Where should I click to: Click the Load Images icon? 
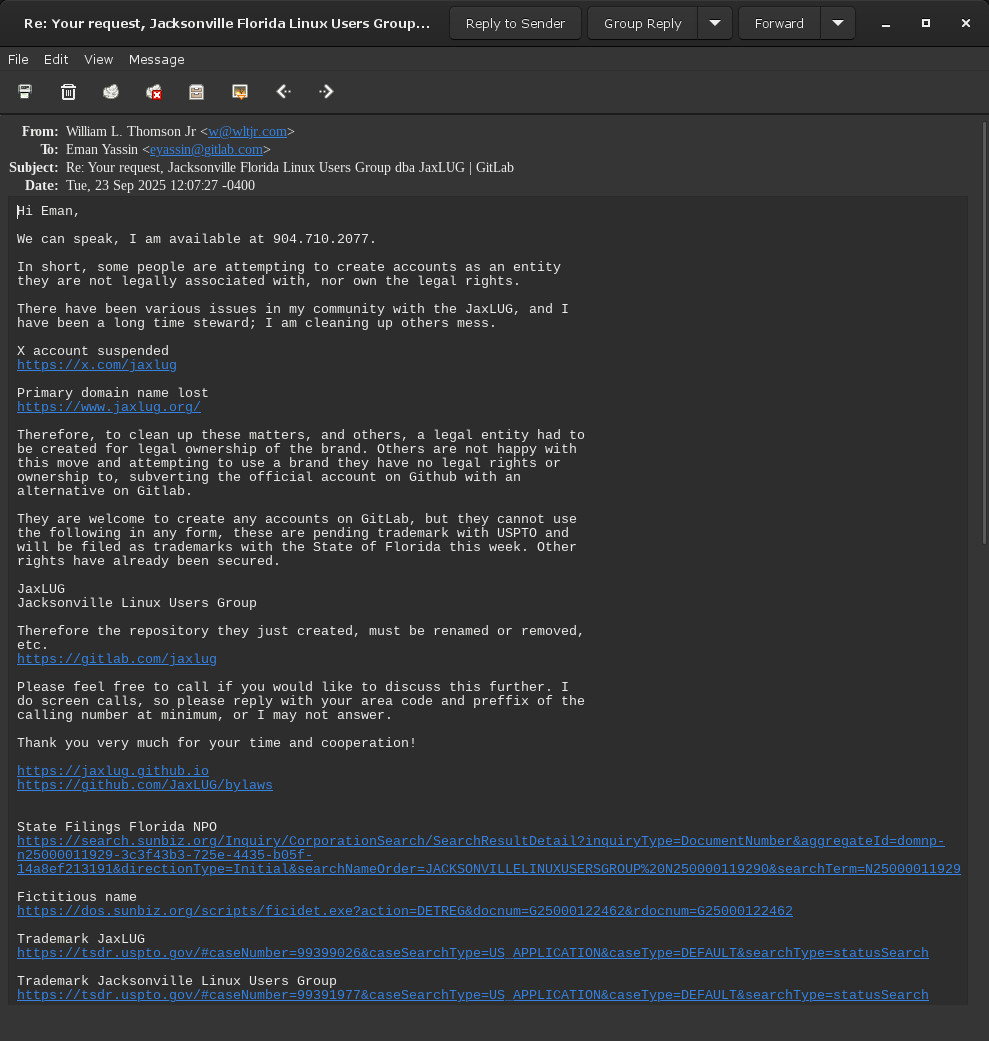[x=240, y=92]
